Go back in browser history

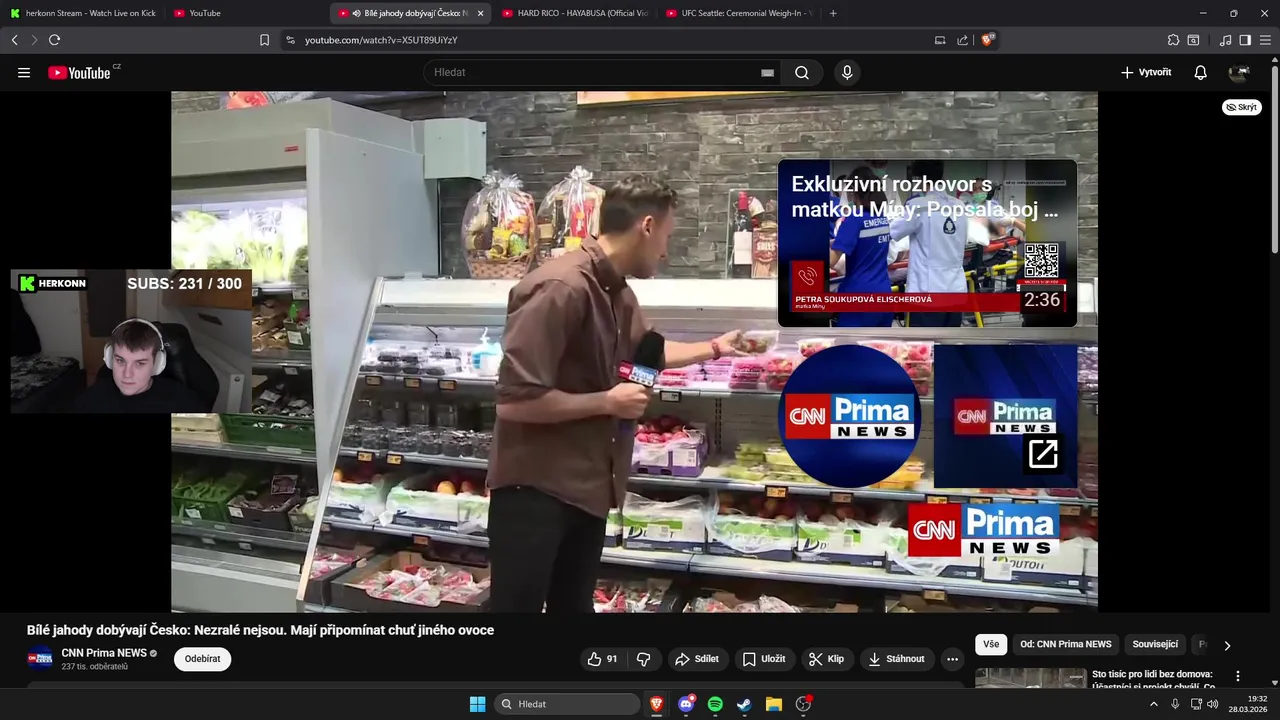tap(14, 40)
